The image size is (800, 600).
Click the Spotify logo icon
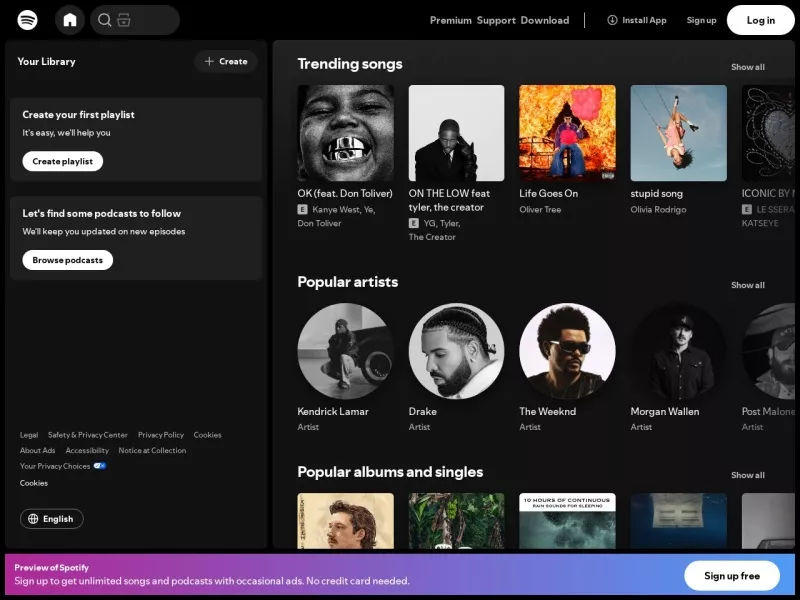(x=27, y=20)
